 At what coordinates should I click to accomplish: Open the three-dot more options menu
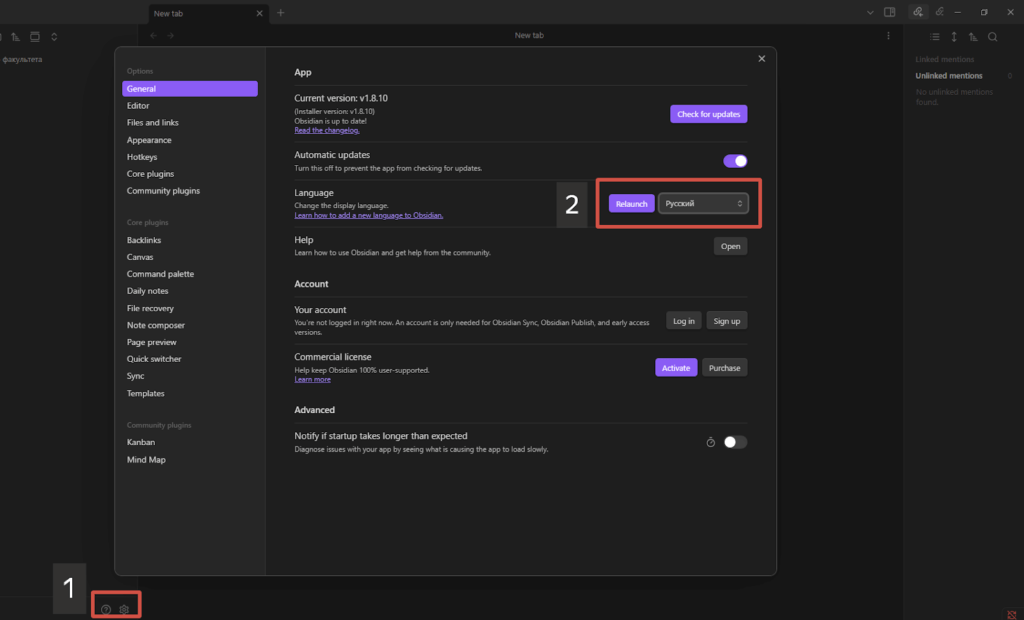pyautogui.click(x=888, y=35)
